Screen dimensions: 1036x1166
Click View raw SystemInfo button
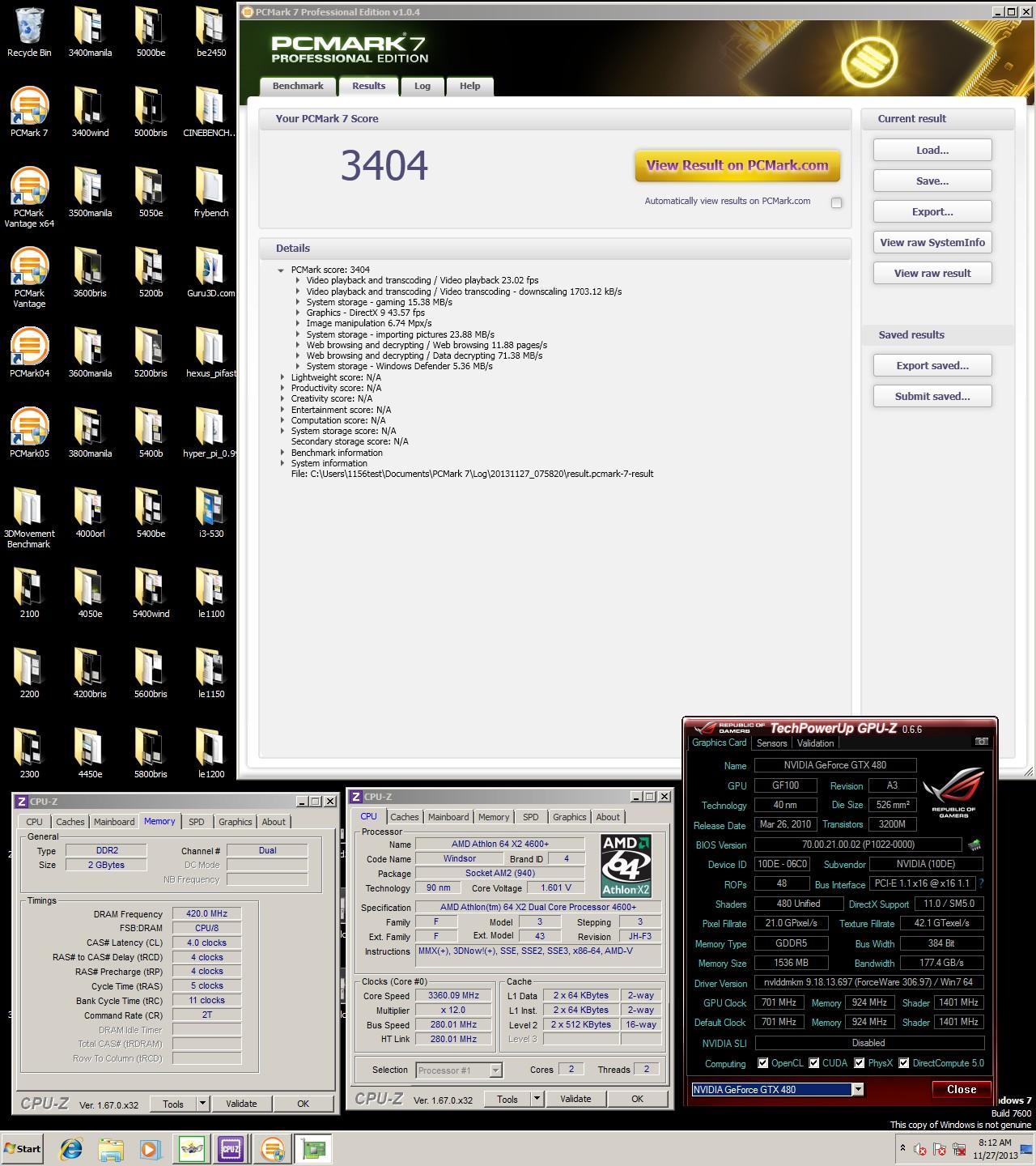932,243
